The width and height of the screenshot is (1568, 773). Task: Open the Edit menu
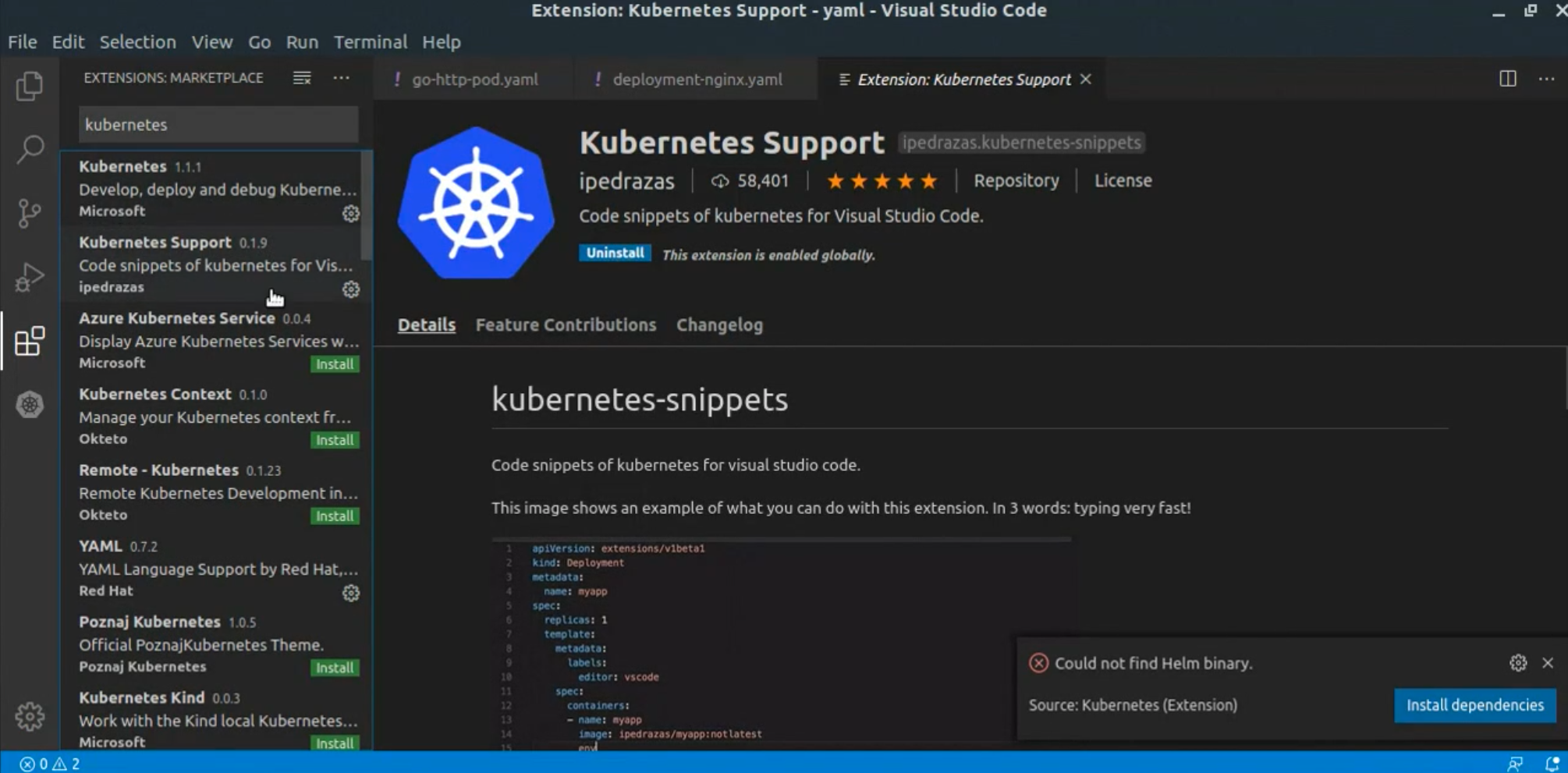pos(68,42)
